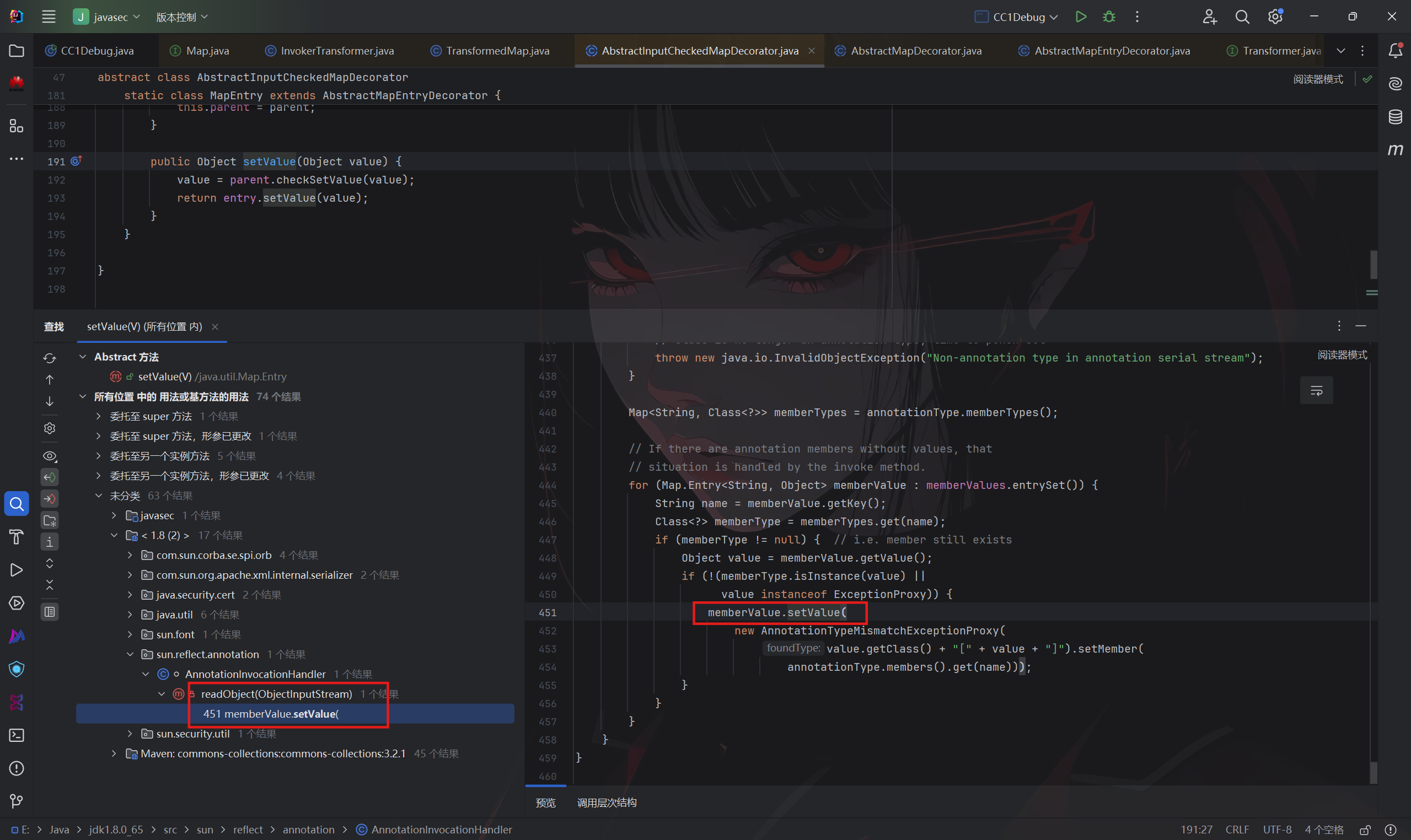Open the Maven tool window
Viewport: 1411px width, 840px height.
tap(1395, 150)
